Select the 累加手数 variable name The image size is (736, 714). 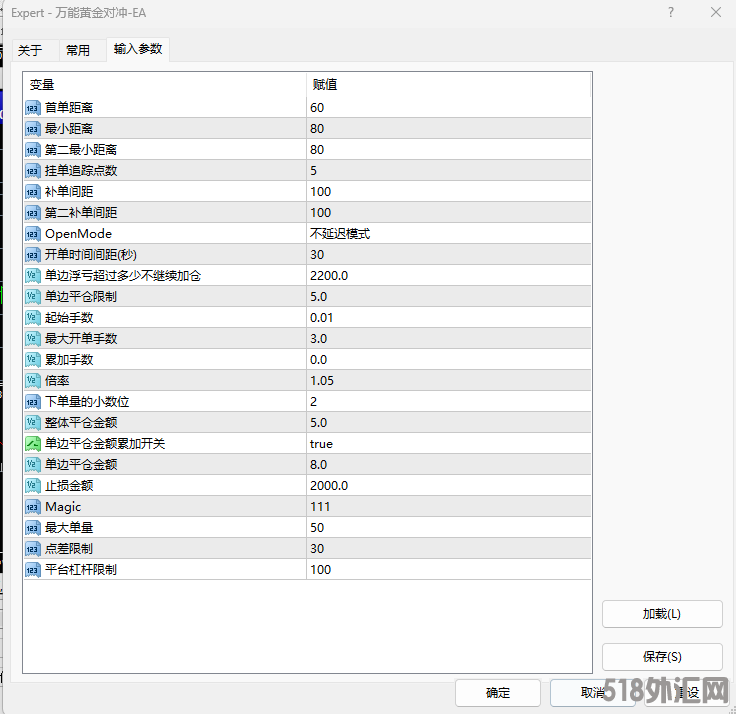click(69, 360)
